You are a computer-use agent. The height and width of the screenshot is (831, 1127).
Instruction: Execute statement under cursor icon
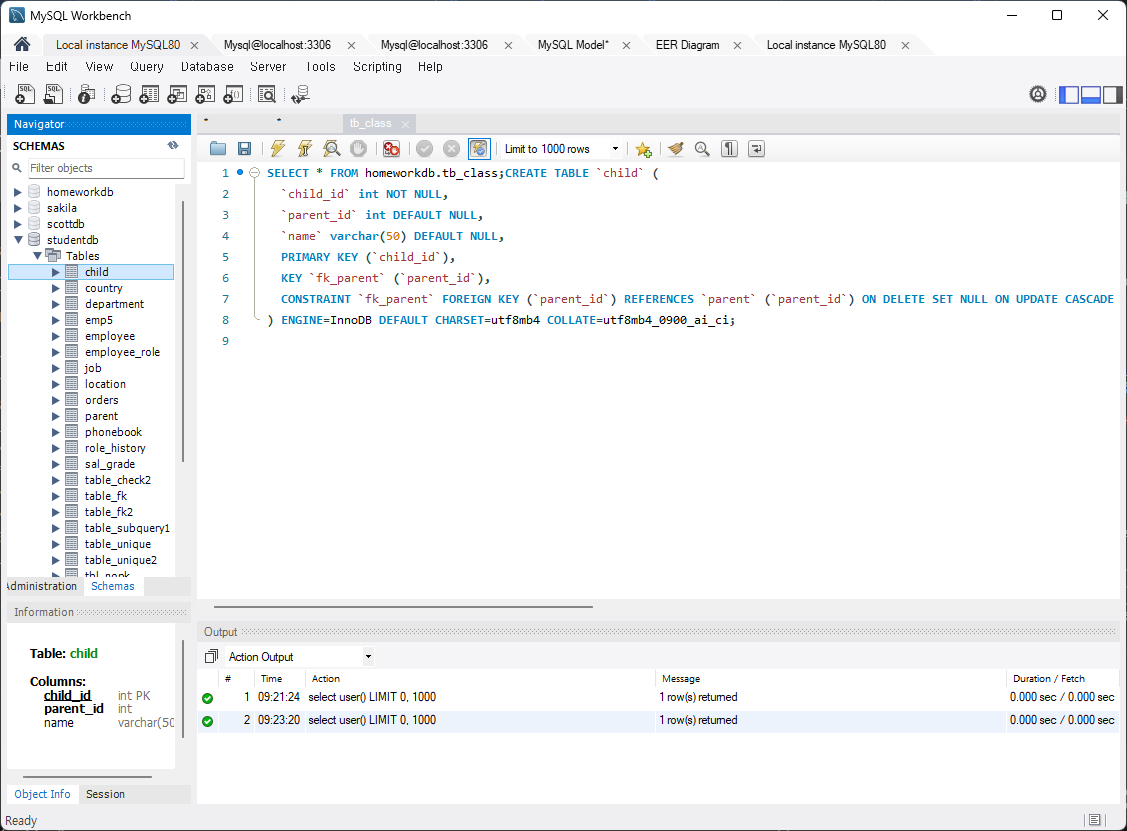[305, 149]
